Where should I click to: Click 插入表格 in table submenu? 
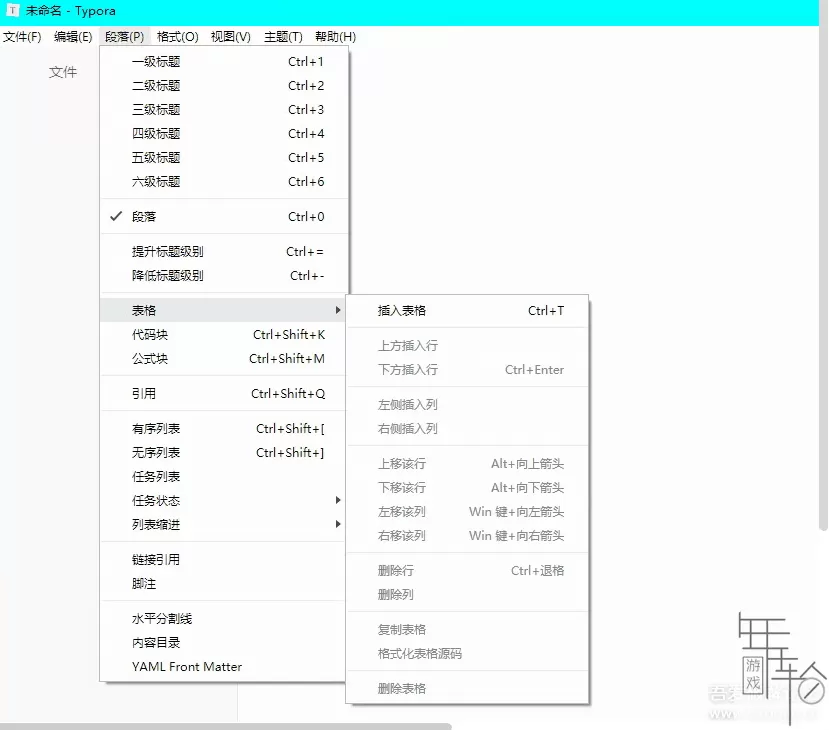coord(467,310)
